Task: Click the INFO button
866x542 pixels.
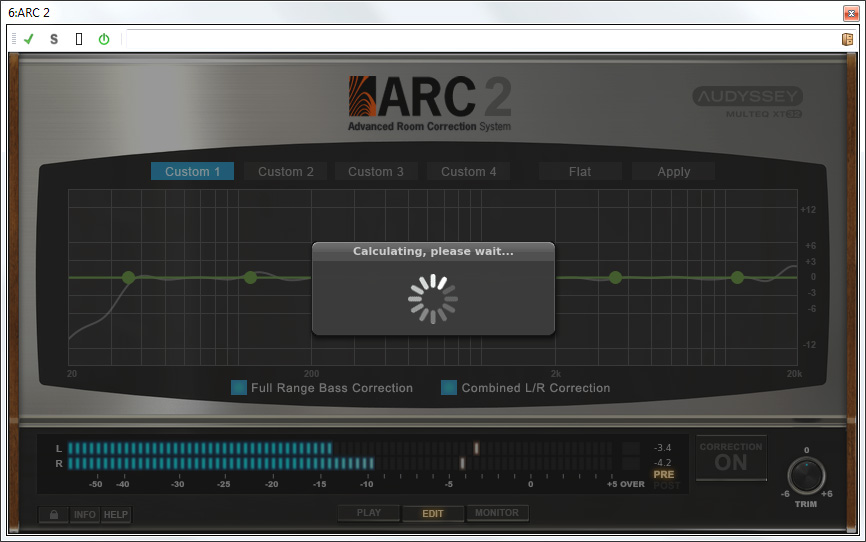Action: (85, 515)
